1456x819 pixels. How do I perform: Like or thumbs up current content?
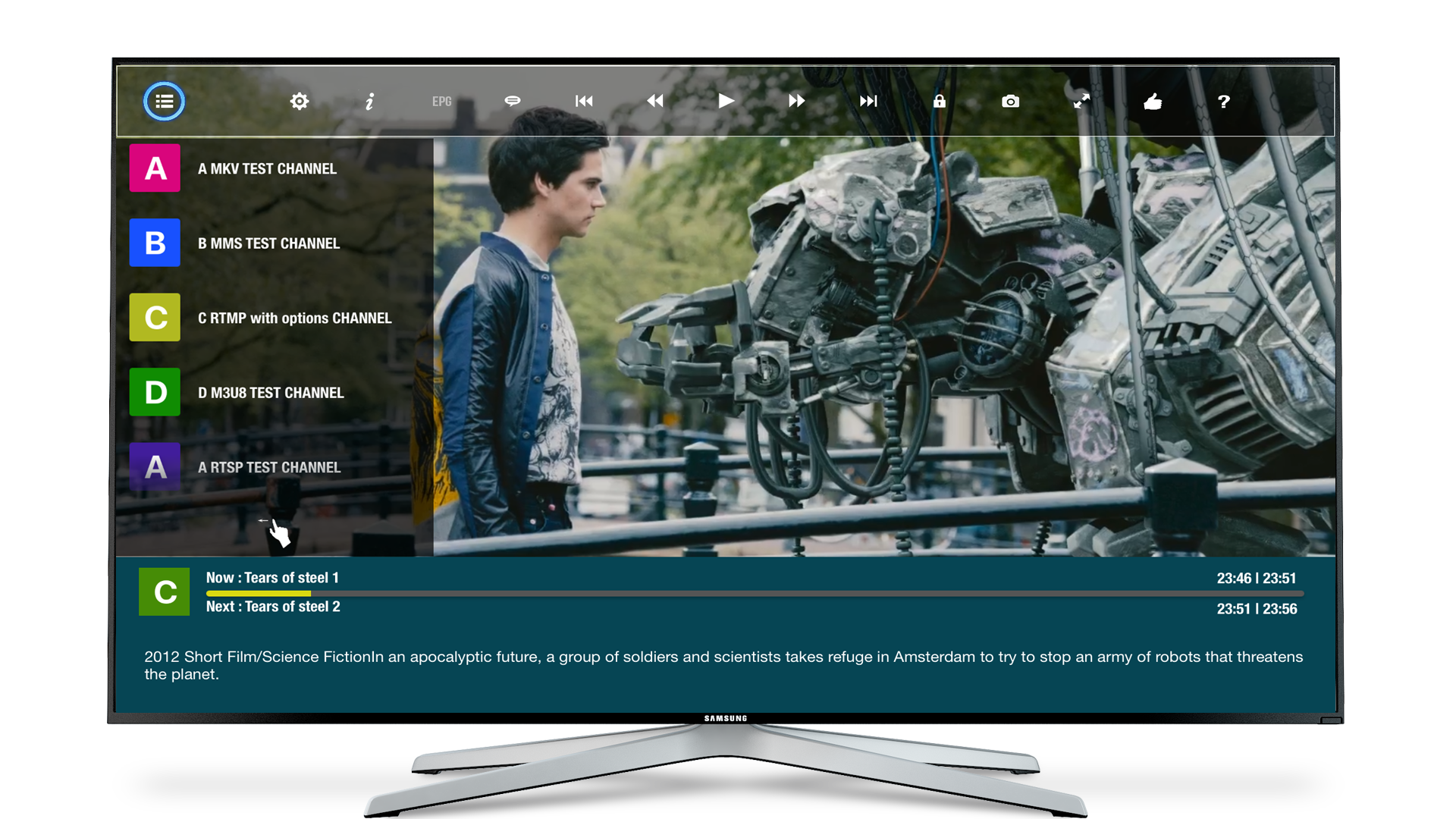1152,100
